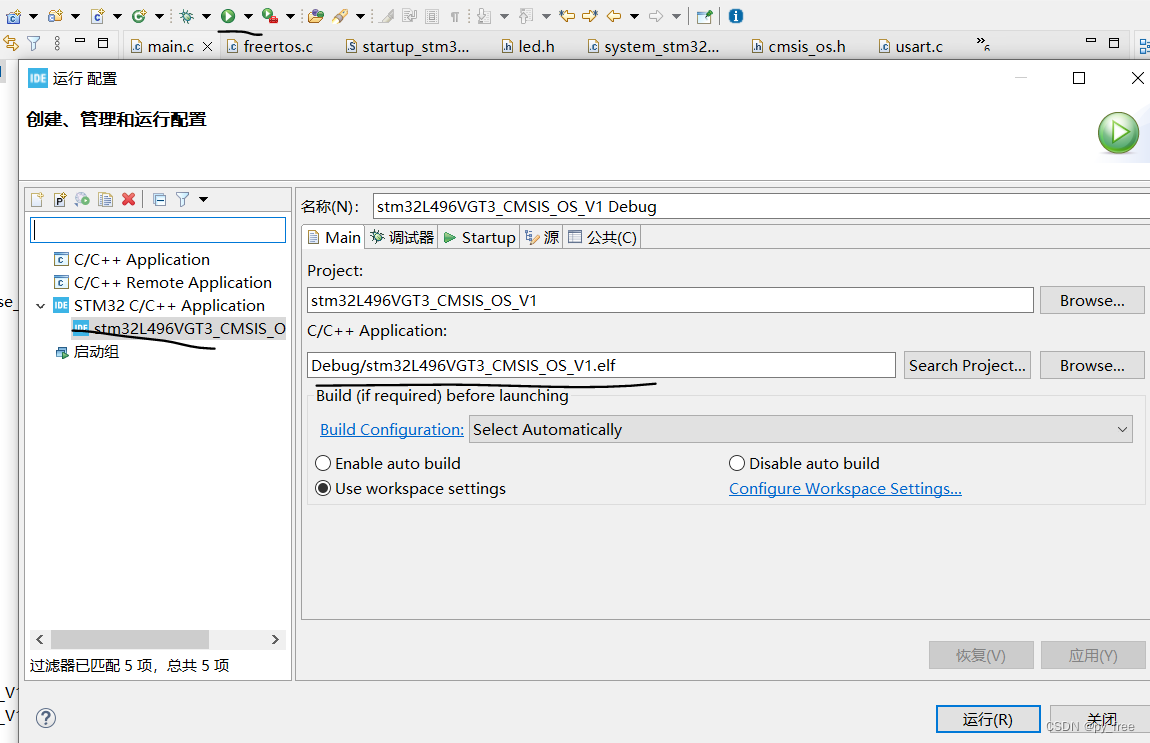
Task: Select stm32L496VGT3_CMSIS_O configuration item
Action: pos(179,329)
